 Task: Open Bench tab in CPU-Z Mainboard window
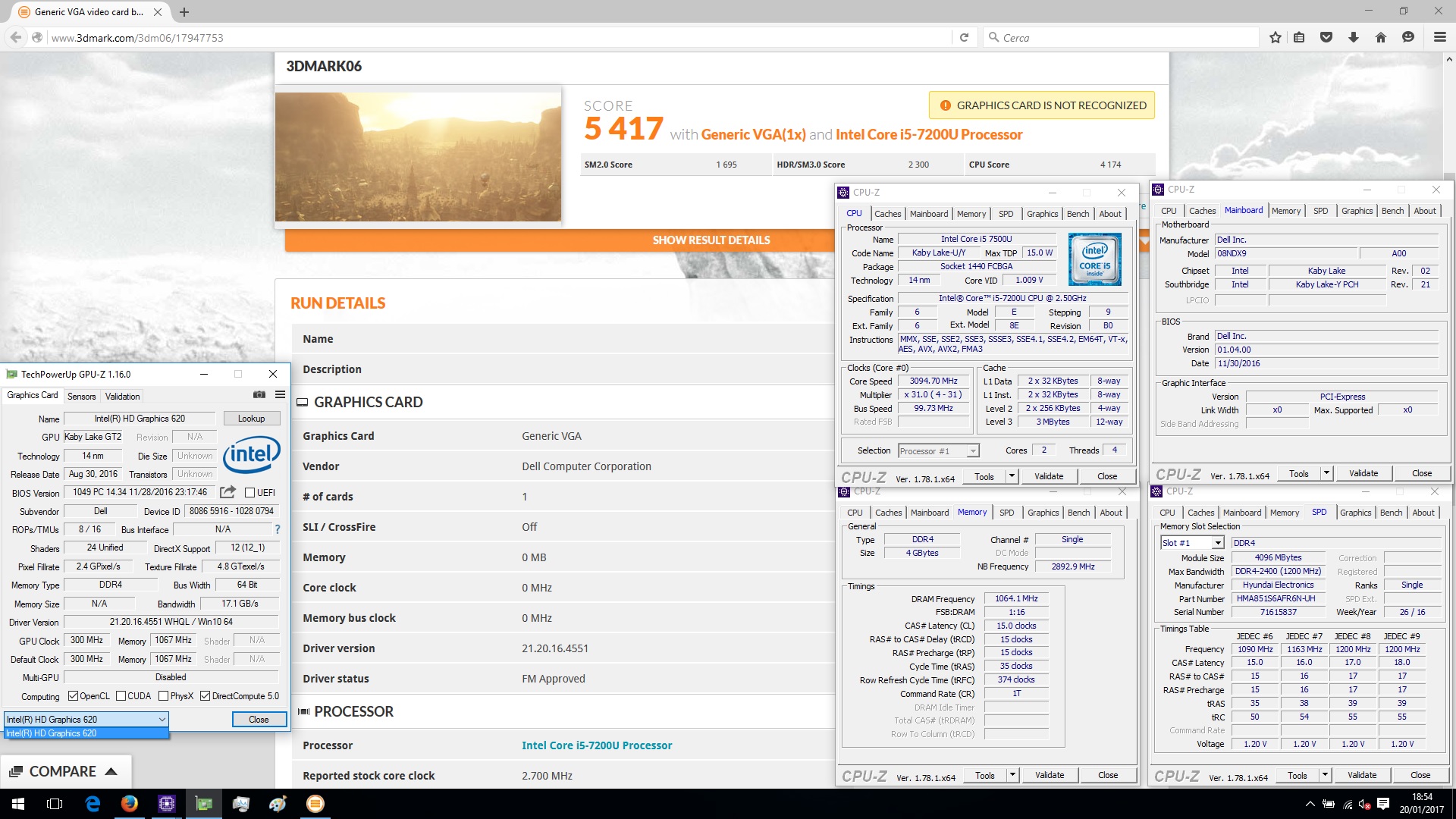1392,211
